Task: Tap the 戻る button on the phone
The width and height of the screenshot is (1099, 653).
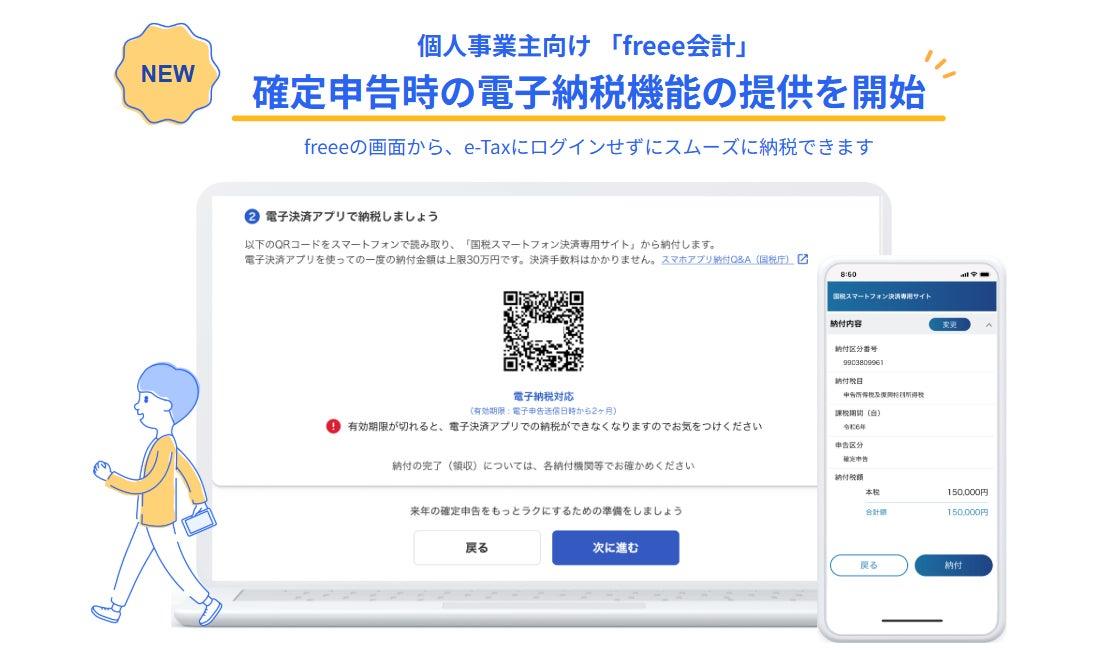Action: point(868,565)
